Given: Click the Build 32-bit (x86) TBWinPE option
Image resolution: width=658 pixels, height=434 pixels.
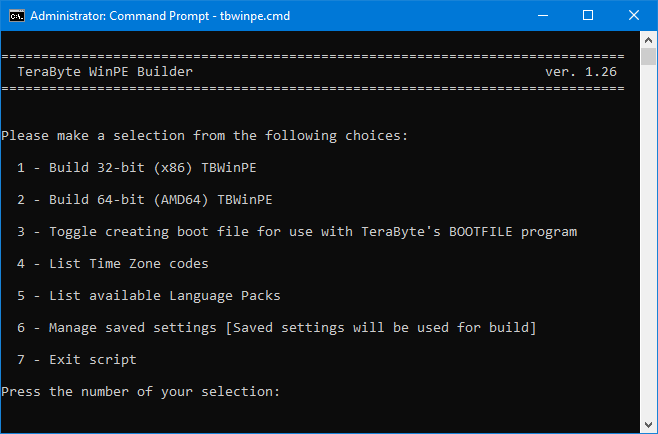Looking at the screenshot, I should click(x=137, y=168).
